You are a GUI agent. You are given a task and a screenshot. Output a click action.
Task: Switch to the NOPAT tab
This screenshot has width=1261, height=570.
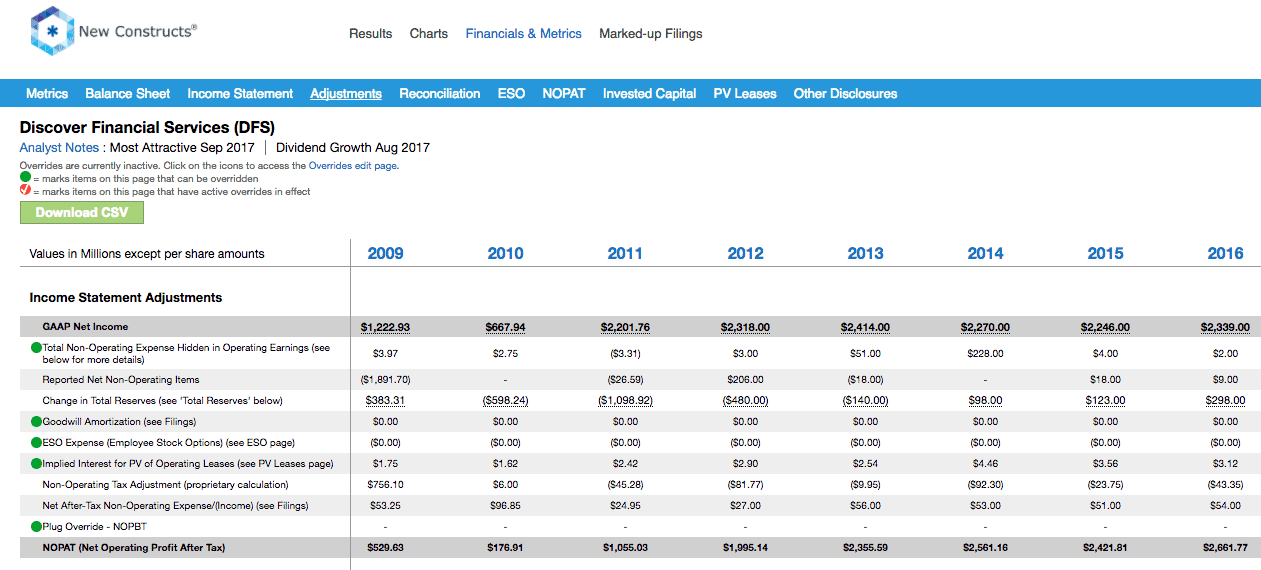(x=564, y=93)
